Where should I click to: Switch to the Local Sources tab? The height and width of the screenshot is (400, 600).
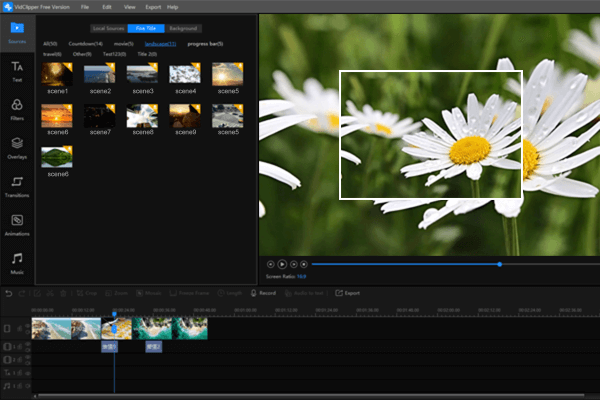(107, 28)
